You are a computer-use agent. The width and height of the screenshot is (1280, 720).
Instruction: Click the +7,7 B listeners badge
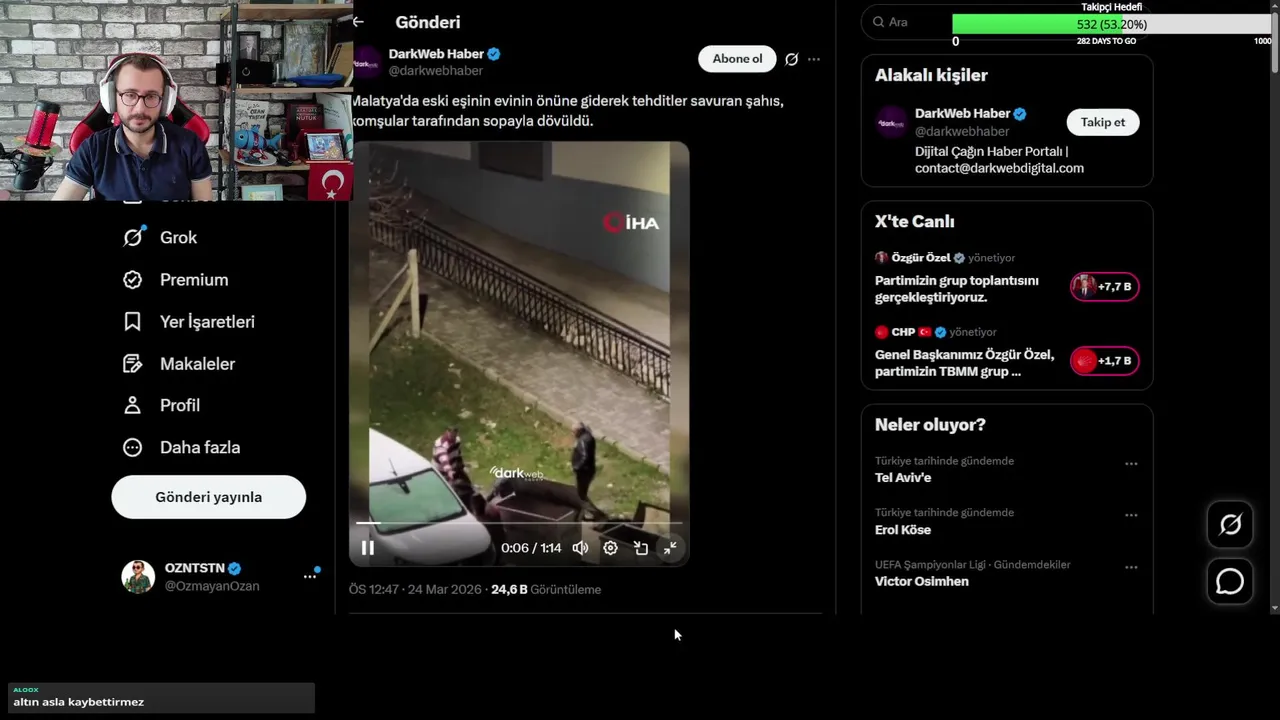[1105, 287]
